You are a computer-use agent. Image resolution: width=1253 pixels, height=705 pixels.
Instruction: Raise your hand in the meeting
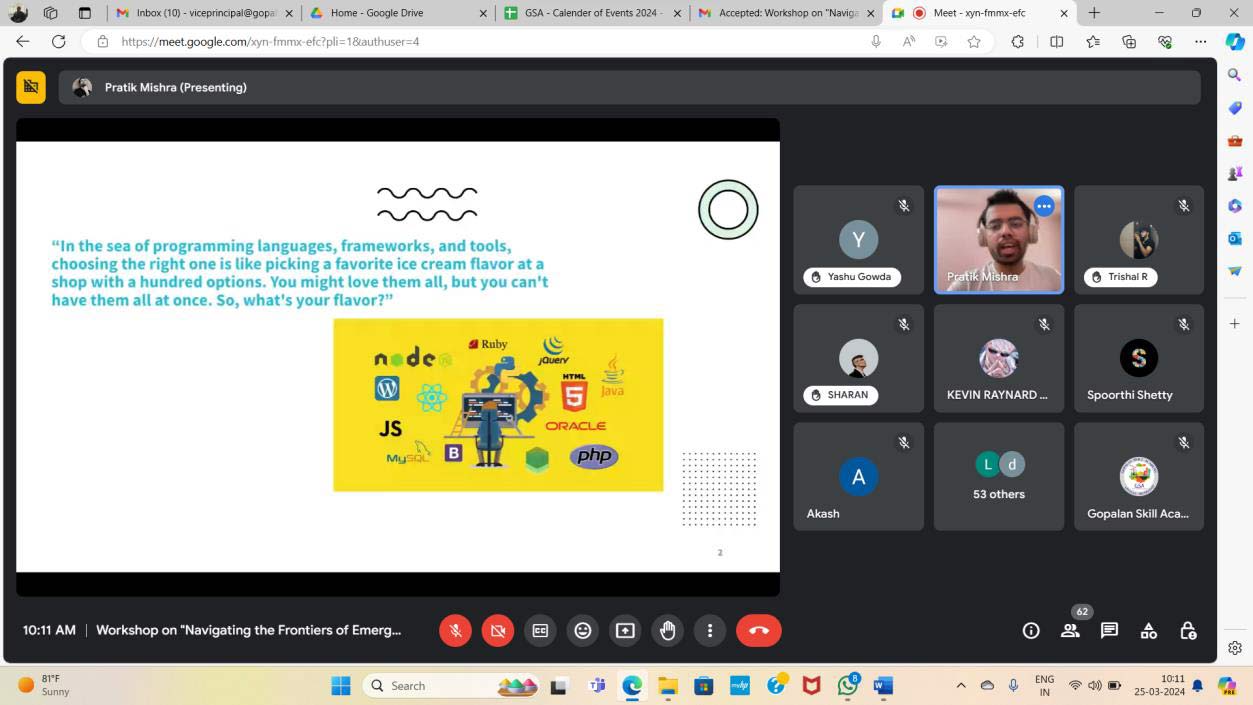668,630
